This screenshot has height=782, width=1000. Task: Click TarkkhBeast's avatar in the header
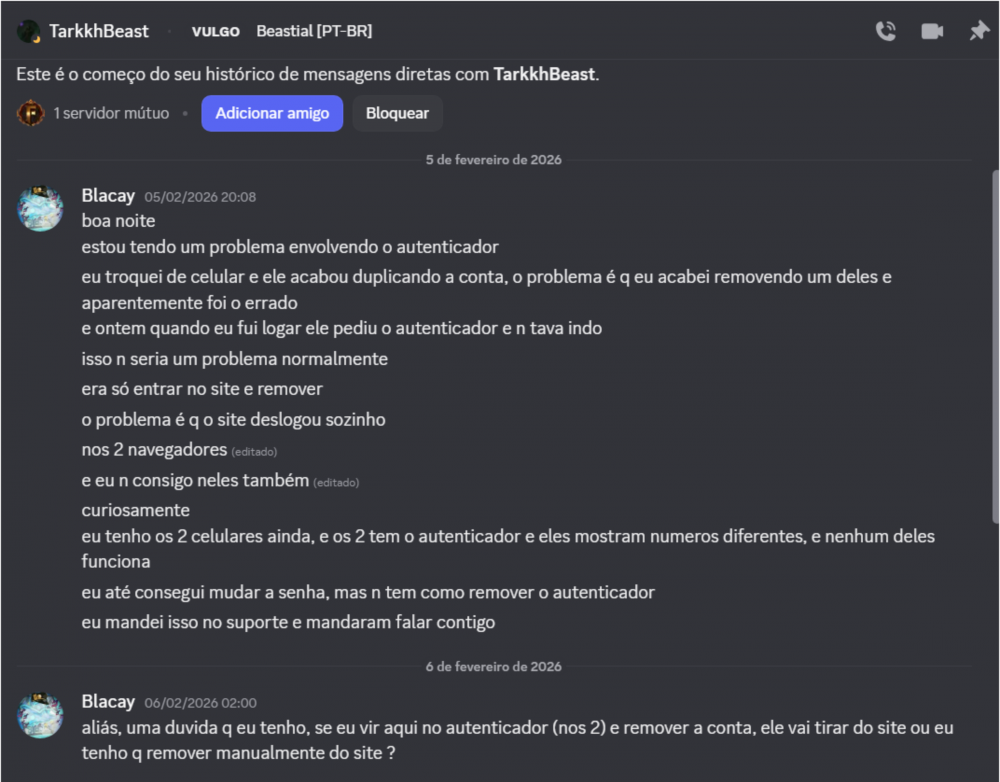28,31
